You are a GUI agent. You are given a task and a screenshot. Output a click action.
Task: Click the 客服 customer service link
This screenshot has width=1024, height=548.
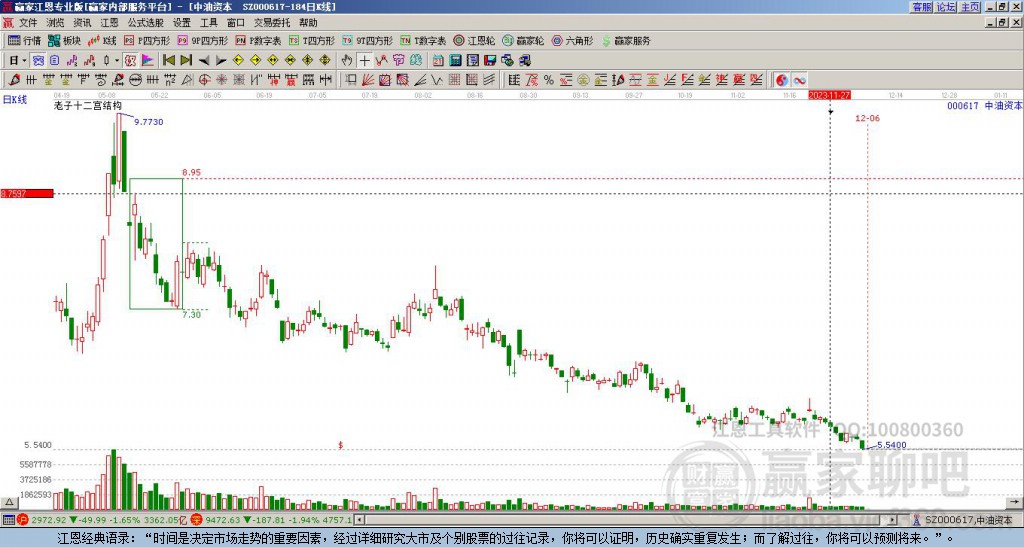[922, 7]
